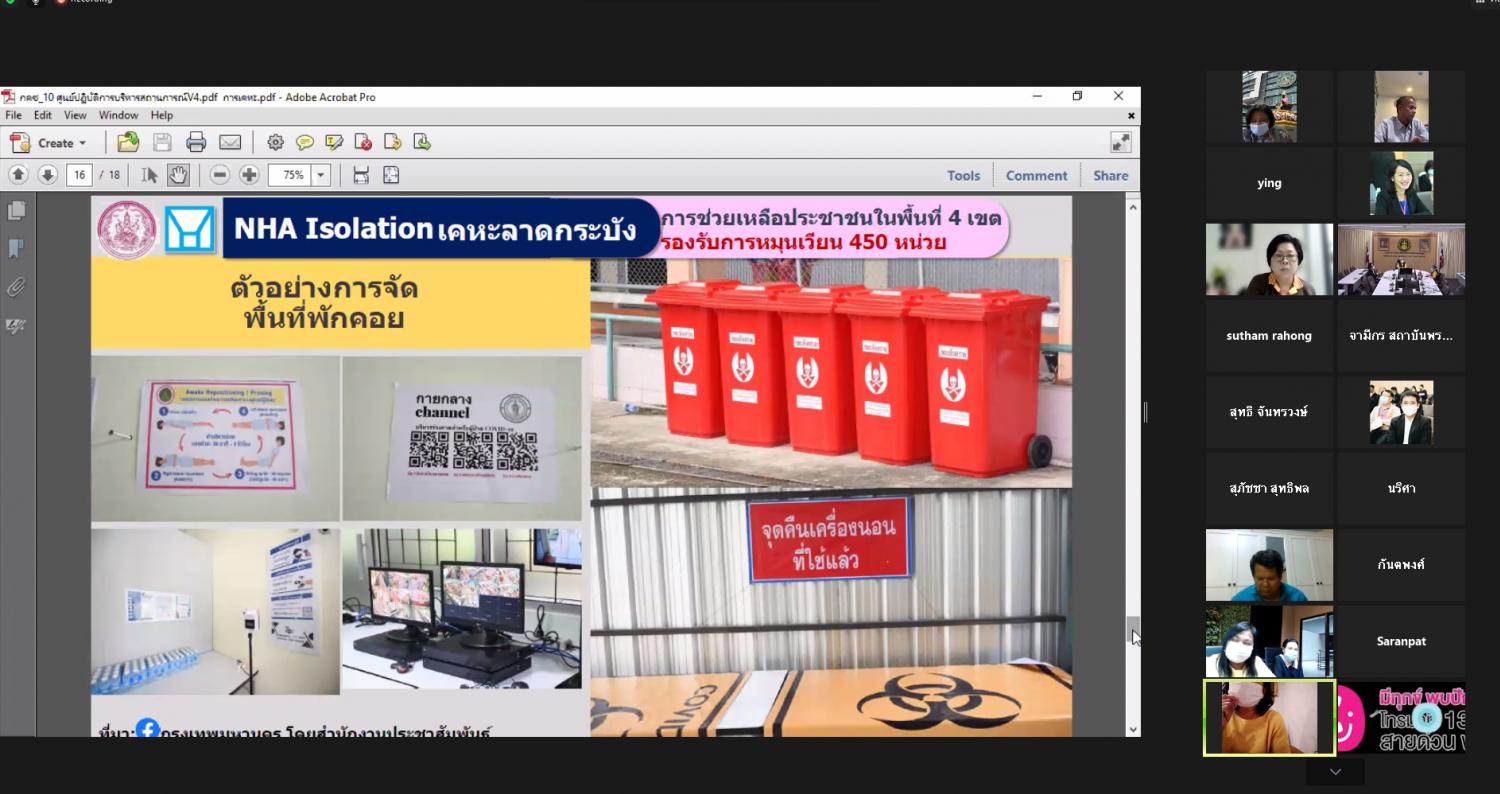Select participant tile สุทธิ จันทรวงษ์

[1269, 412]
